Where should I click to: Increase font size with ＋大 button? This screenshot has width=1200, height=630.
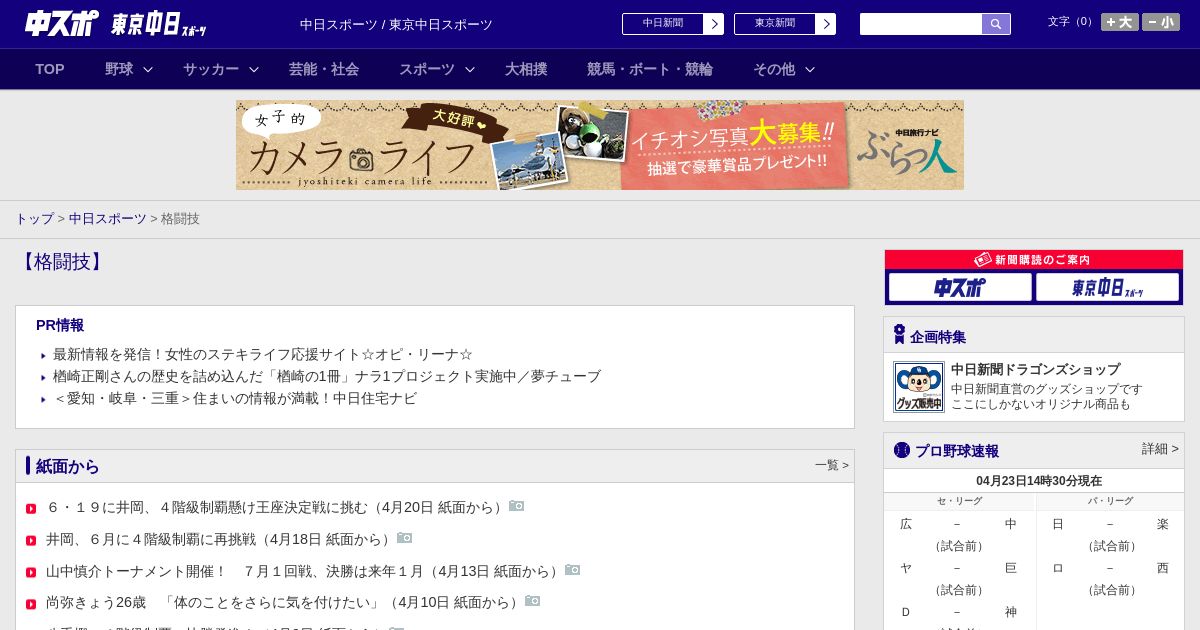pos(1119,22)
